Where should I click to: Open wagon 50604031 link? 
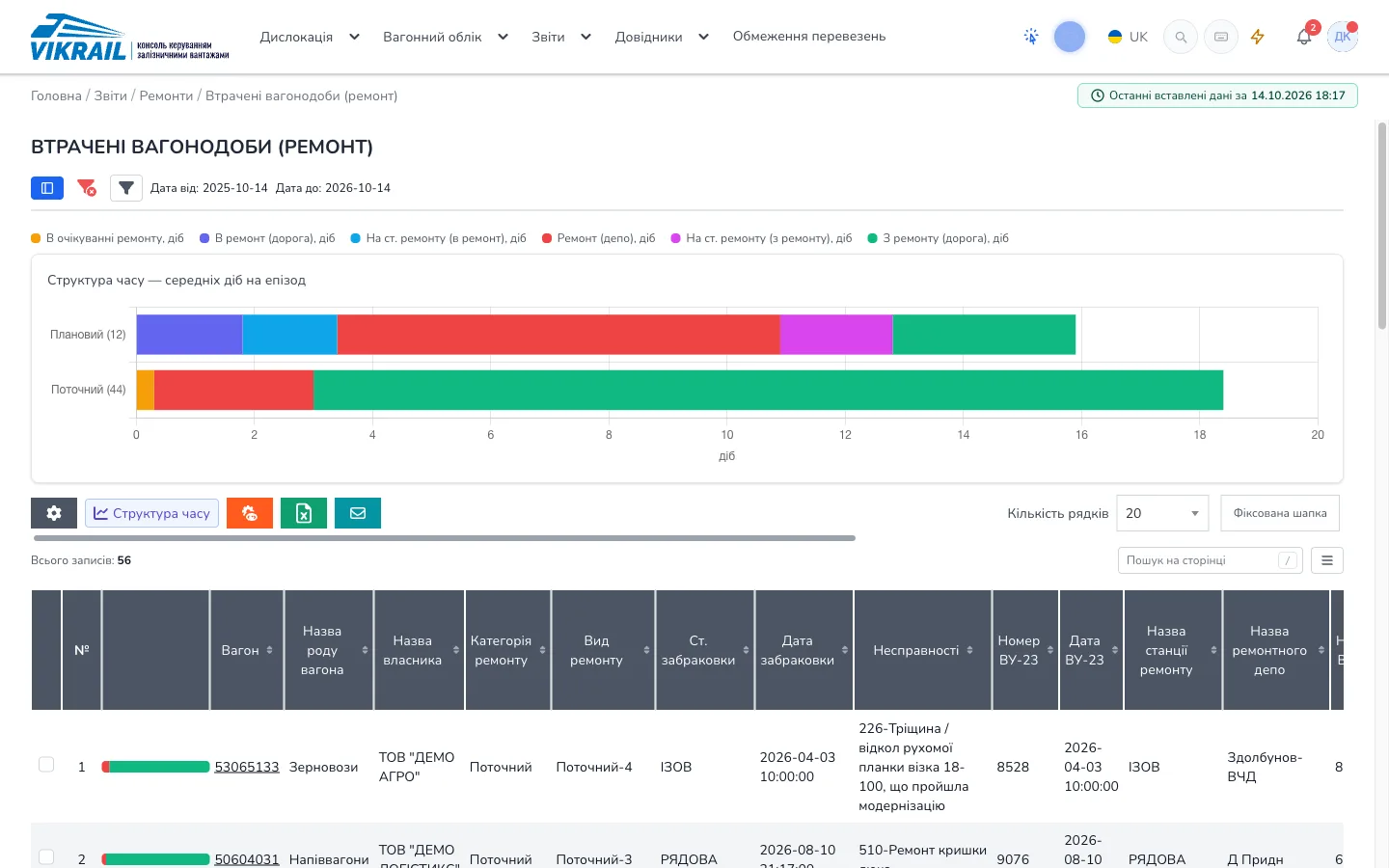pyautogui.click(x=247, y=859)
